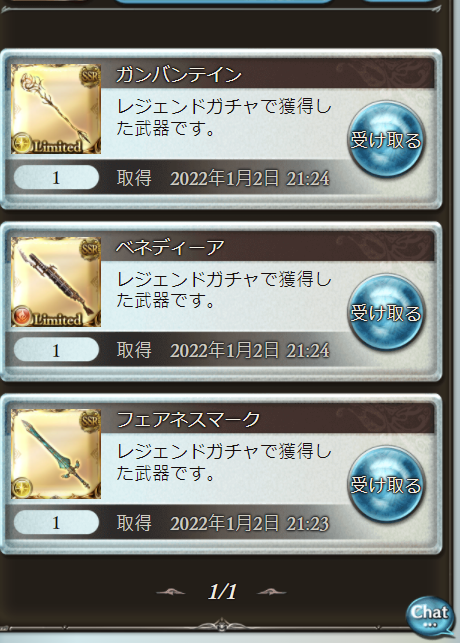Click the light element icon on ガンバンテイン

[x=21, y=144]
